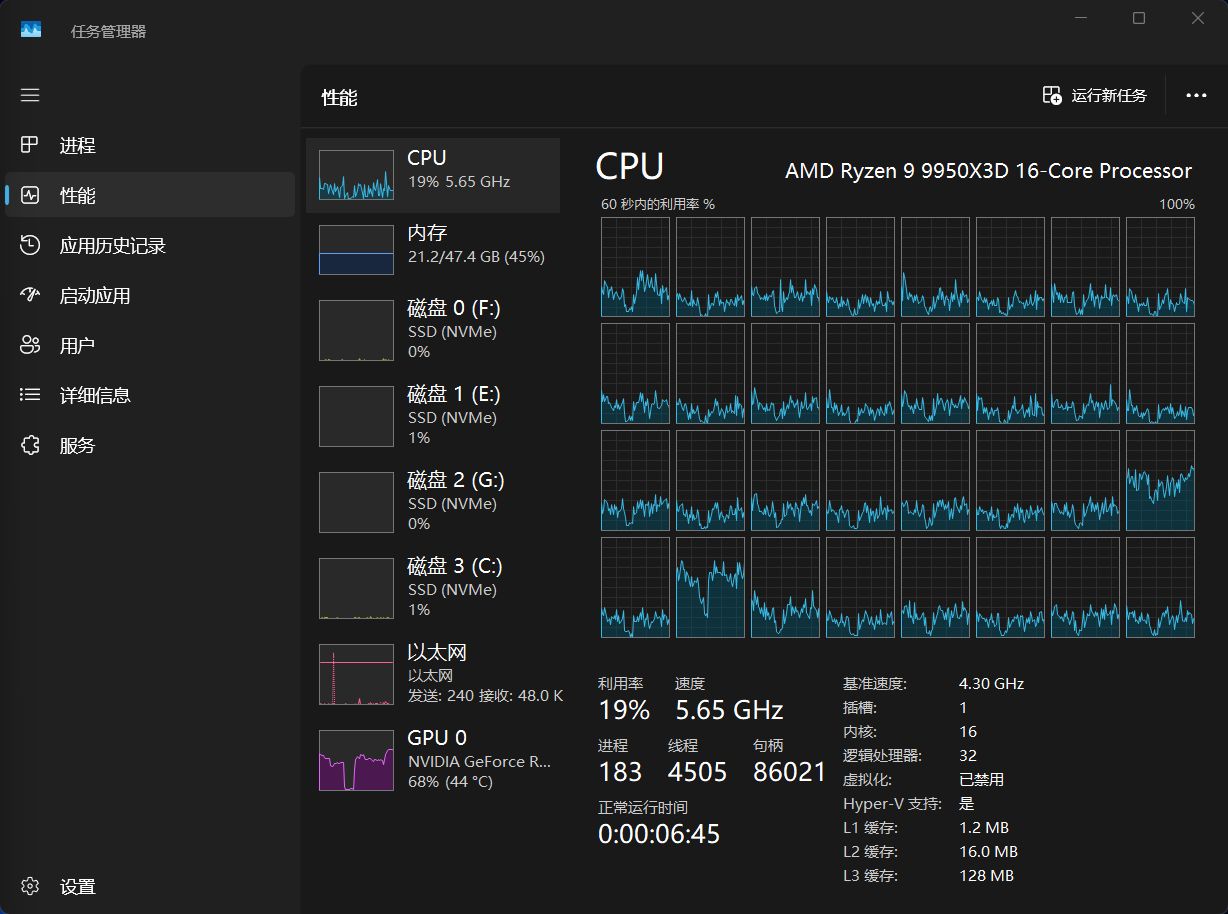The width and height of the screenshot is (1228, 914).
Task: Open 设置 settings gear icon
Action: tap(30, 886)
